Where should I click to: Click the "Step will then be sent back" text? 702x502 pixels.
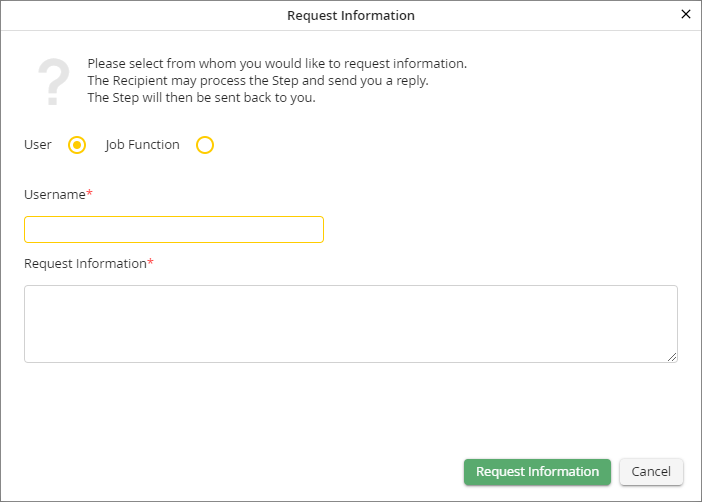pyautogui.click(x=201, y=98)
